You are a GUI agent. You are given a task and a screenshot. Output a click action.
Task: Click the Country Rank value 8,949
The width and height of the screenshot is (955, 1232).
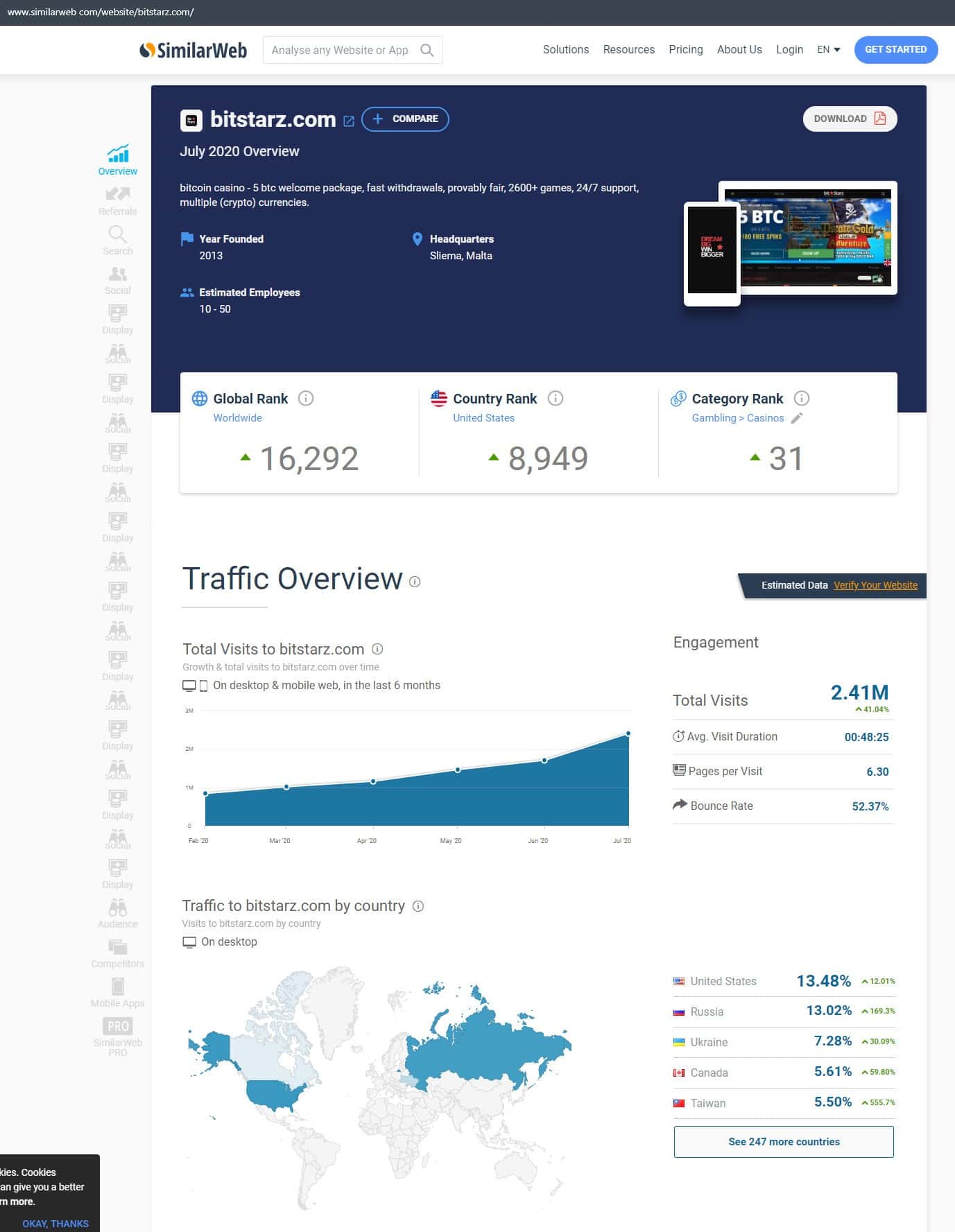pos(548,458)
